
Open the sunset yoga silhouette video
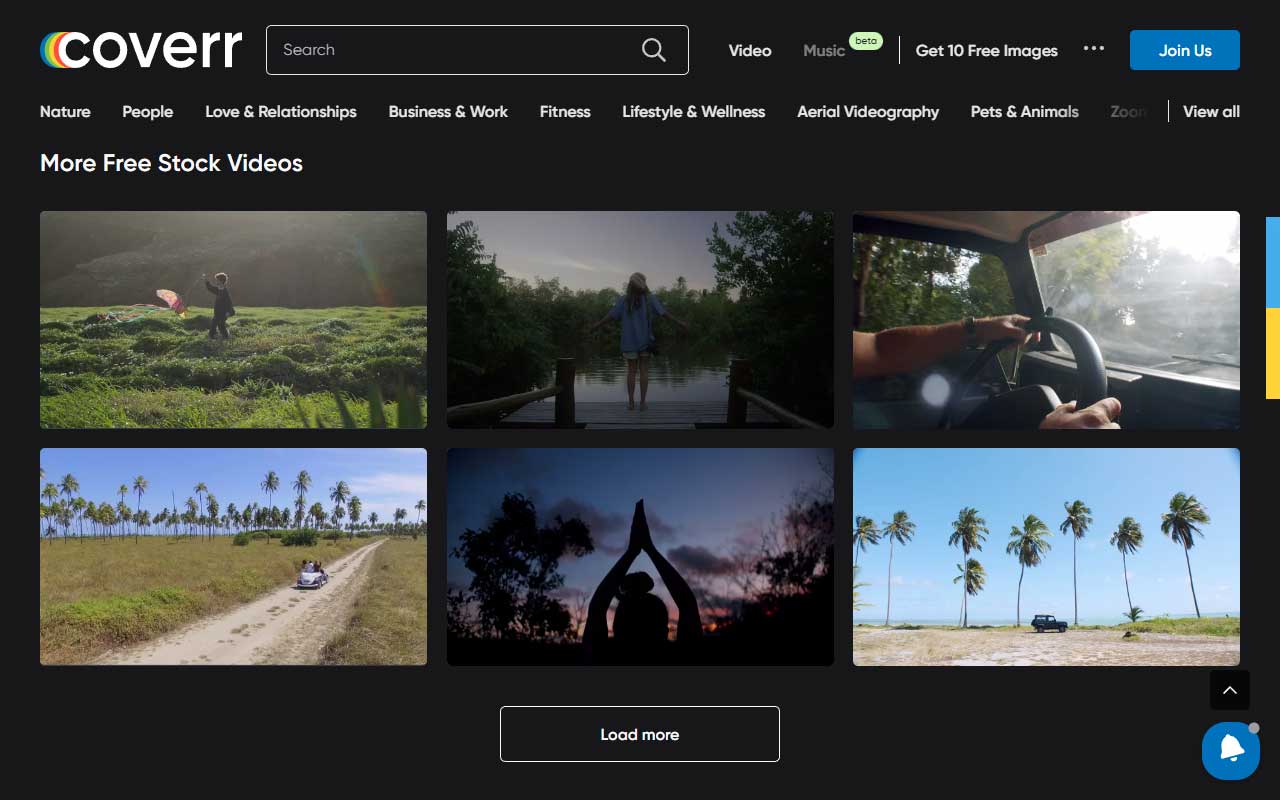click(639, 556)
